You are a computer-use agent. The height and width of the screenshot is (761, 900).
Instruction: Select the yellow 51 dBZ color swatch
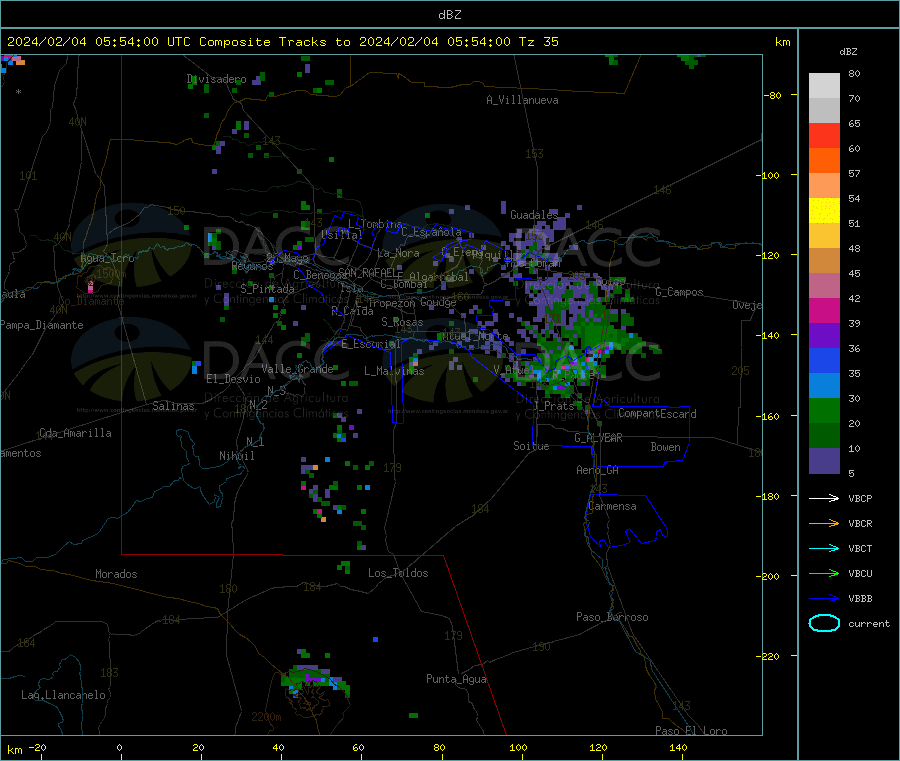[824, 211]
